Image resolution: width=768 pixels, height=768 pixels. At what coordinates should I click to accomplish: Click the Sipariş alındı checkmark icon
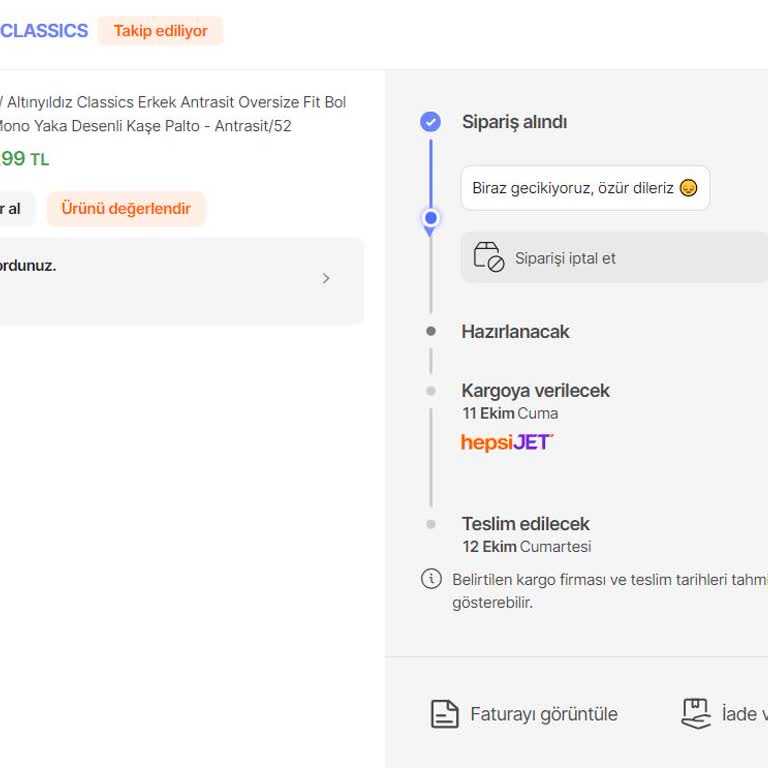(x=430, y=122)
